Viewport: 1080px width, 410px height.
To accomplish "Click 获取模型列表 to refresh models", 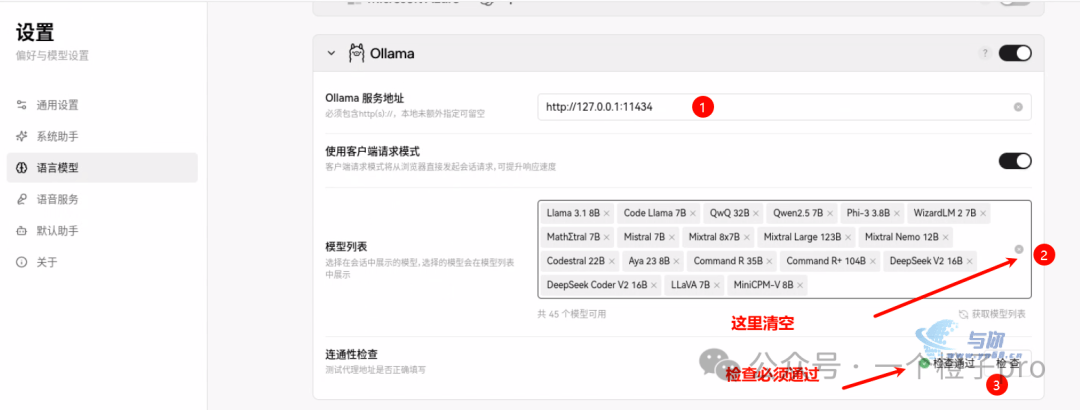I will [993, 314].
